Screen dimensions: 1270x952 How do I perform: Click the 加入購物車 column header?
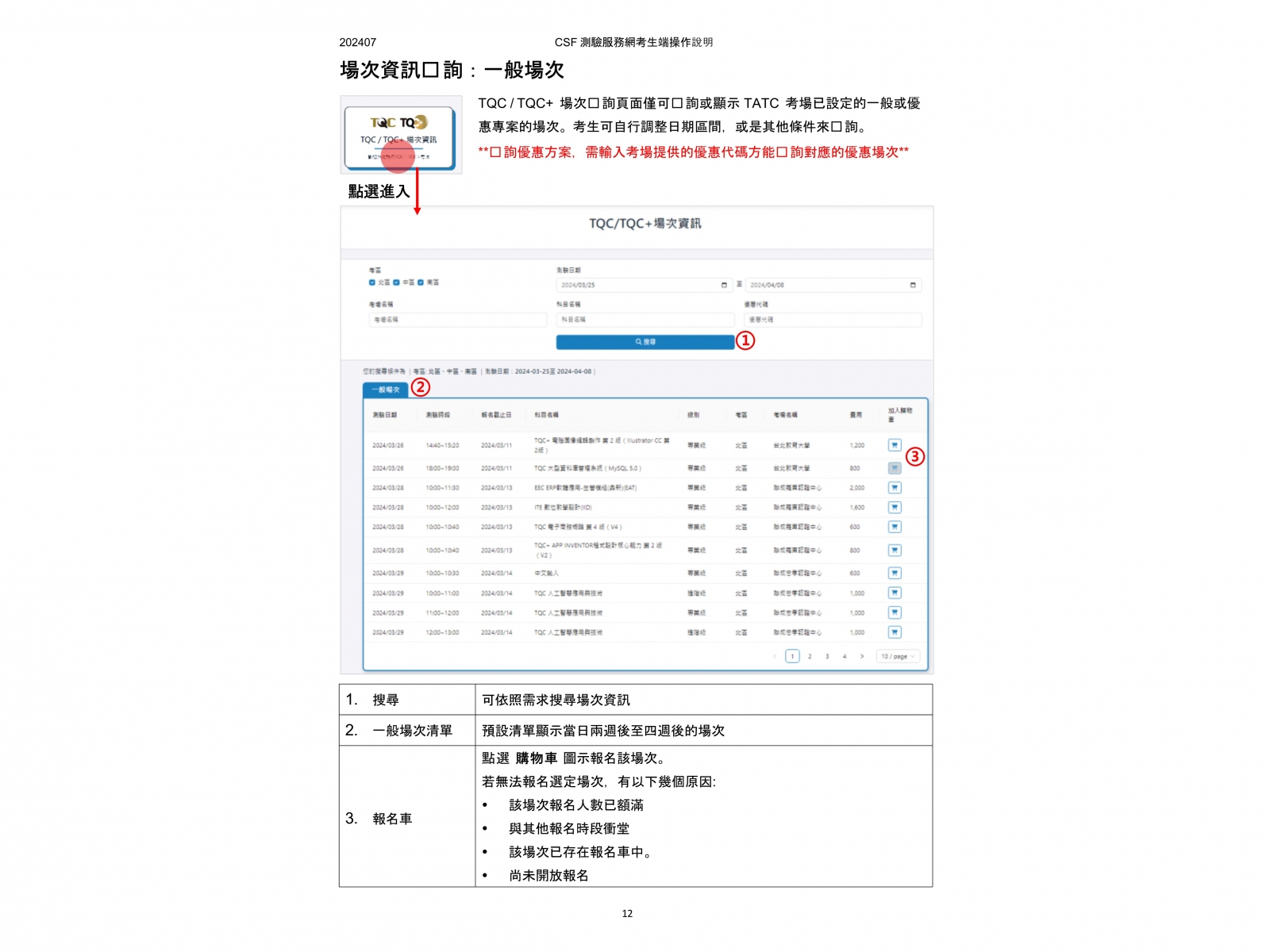pyautogui.click(x=900, y=414)
